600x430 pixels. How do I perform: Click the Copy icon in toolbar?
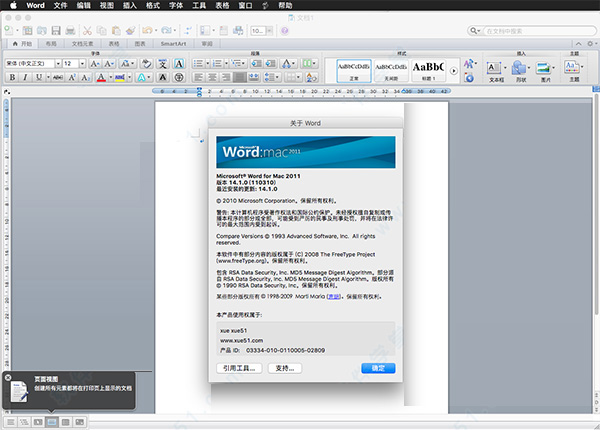click(x=101, y=30)
